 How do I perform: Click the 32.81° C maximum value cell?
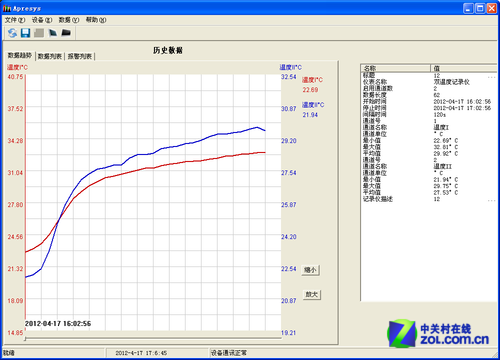[x=446, y=147]
